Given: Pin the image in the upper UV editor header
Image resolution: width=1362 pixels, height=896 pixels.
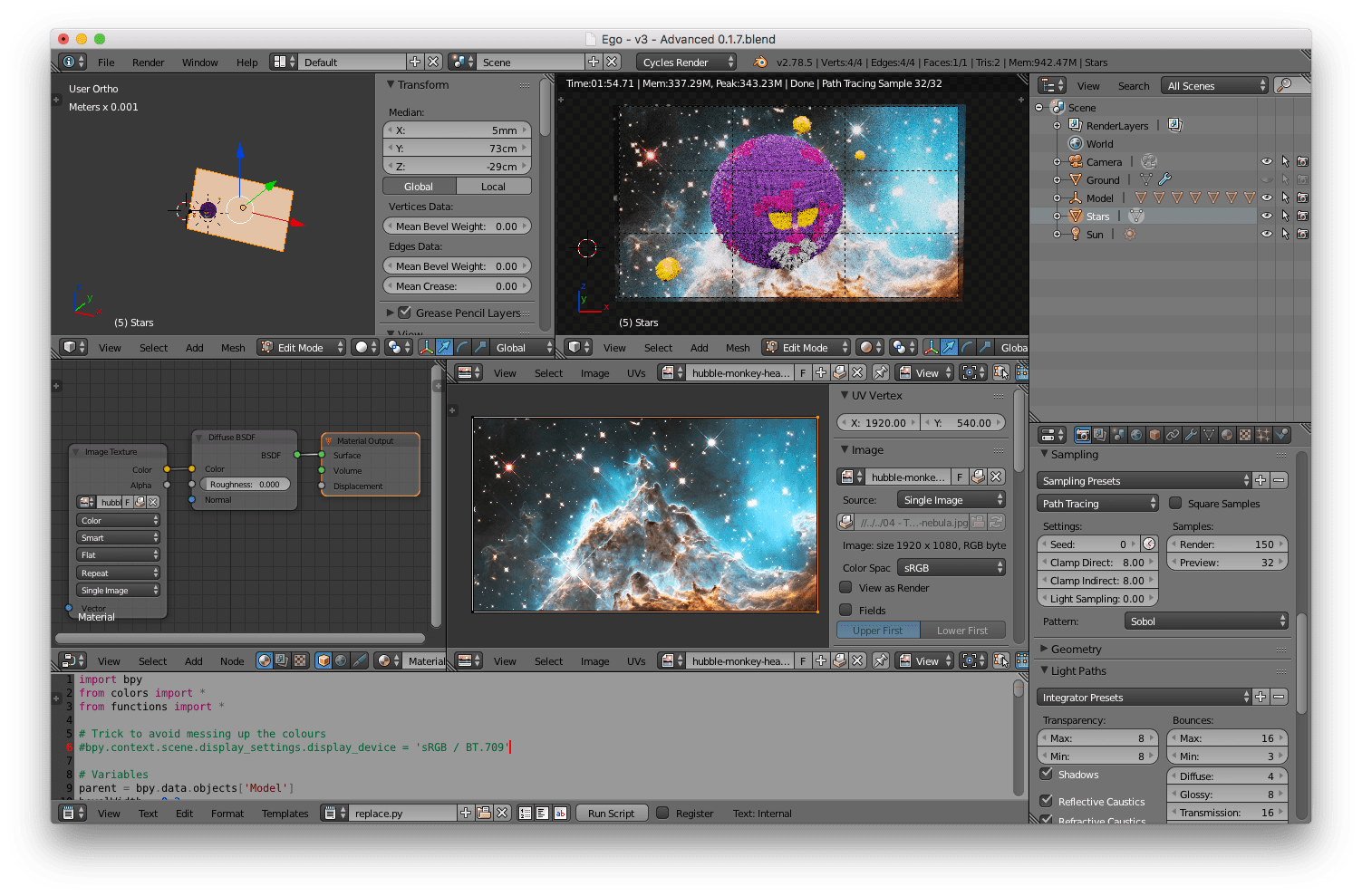Looking at the screenshot, I should (880, 372).
